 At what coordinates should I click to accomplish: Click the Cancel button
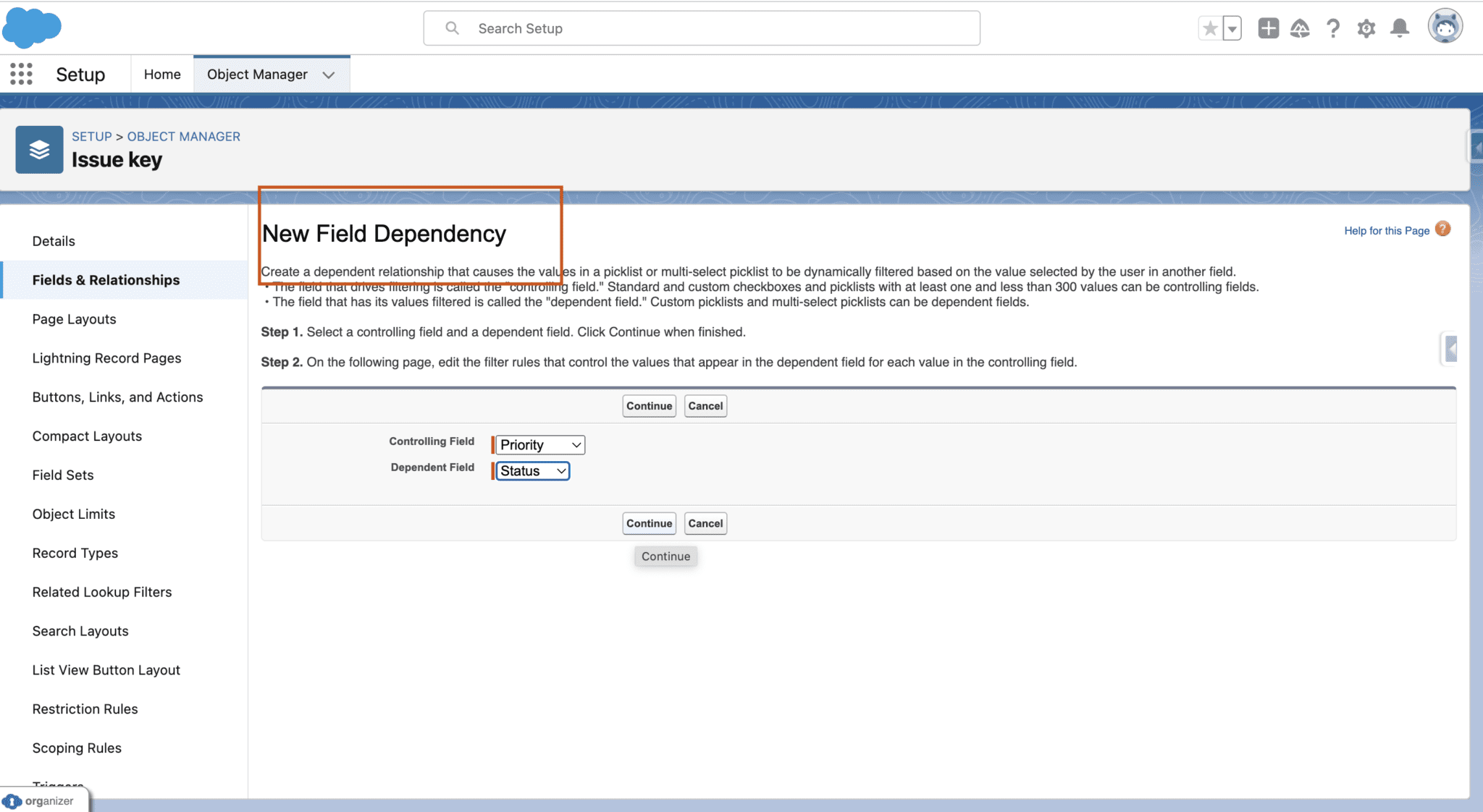(x=705, y=406)
